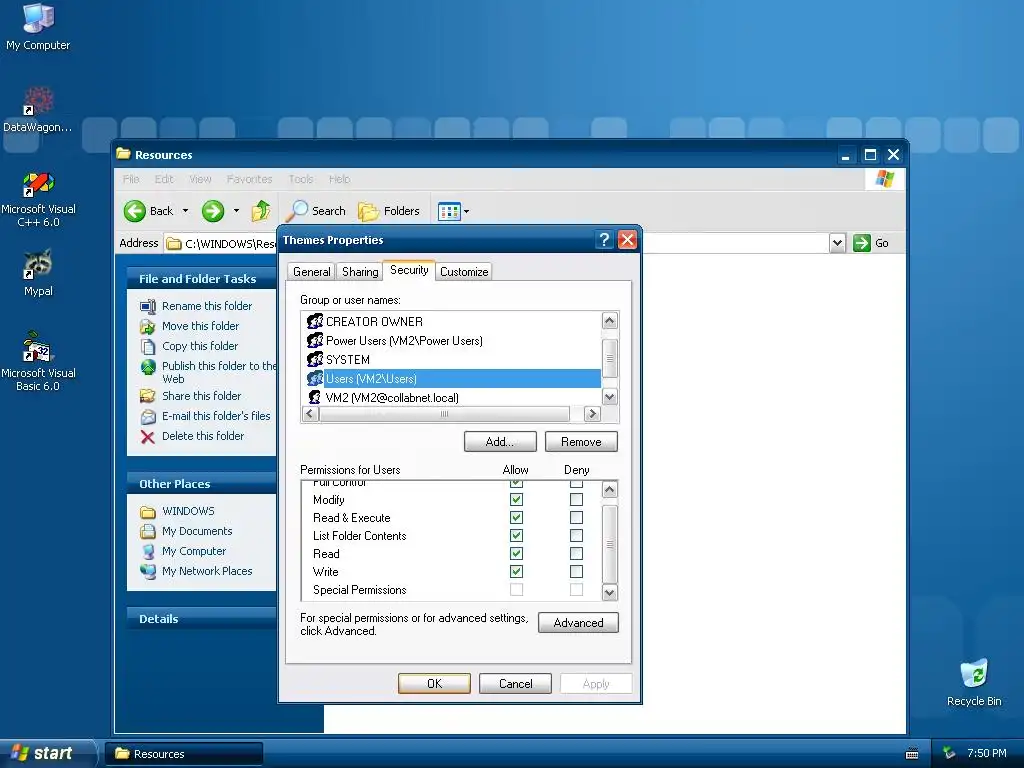
Task: Click Share this folder icon
Action: (148, 396)
